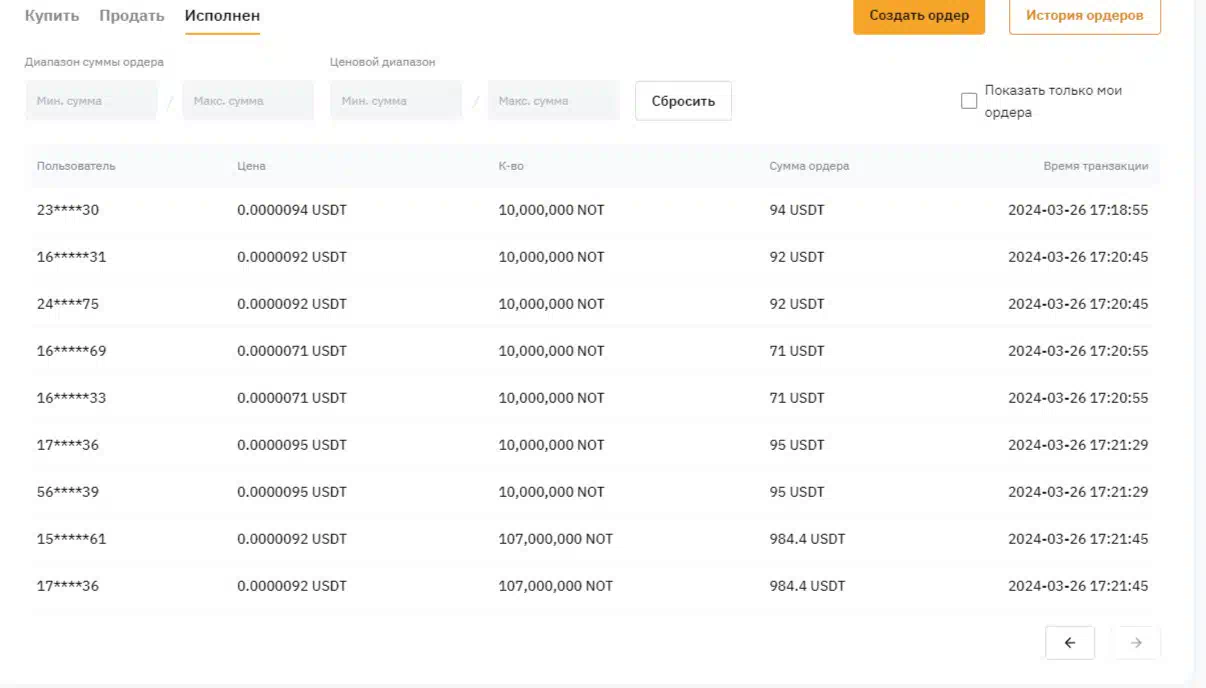Open История ордеров
Image resolution: width=1206 pixels, height=688 pixels.
point(1085,16)
